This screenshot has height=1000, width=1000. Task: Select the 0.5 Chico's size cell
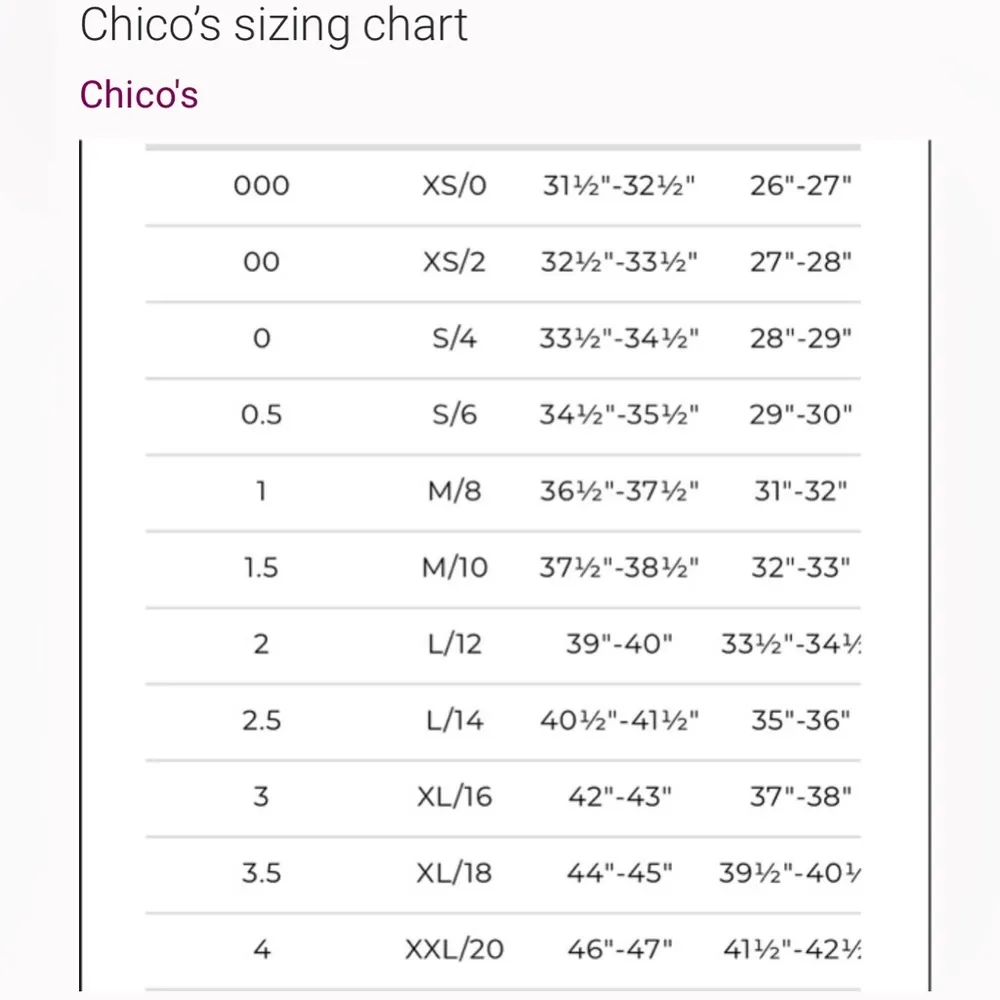[x=261, y=415]
